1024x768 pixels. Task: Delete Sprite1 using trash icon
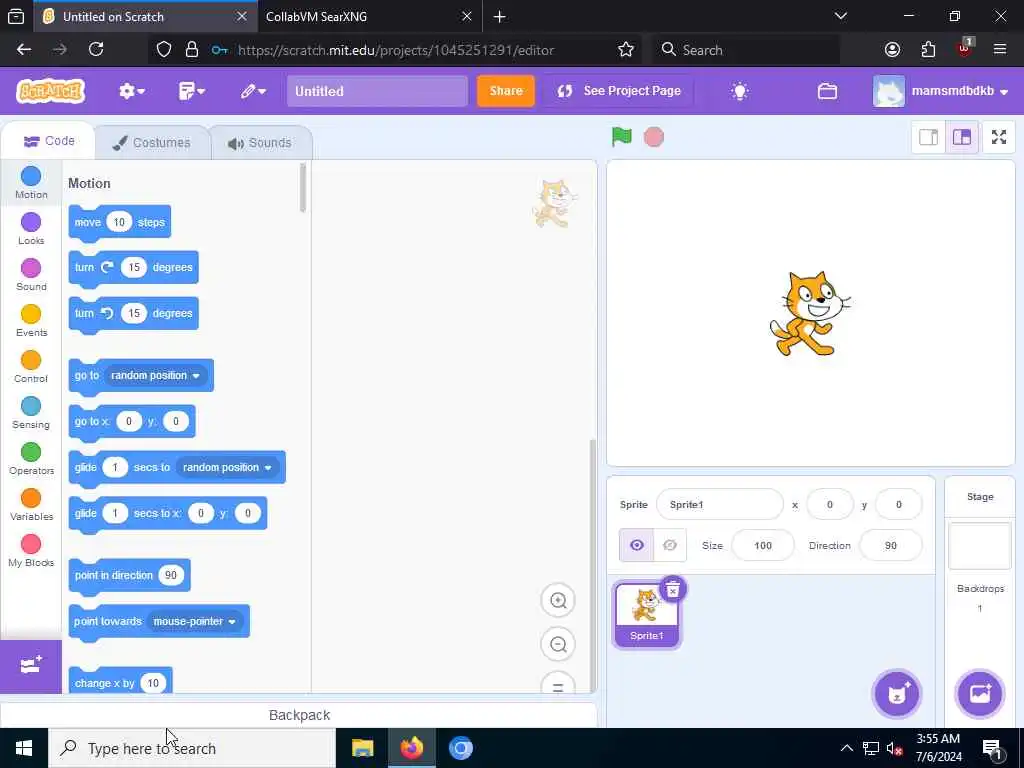[x=673, y=589]
